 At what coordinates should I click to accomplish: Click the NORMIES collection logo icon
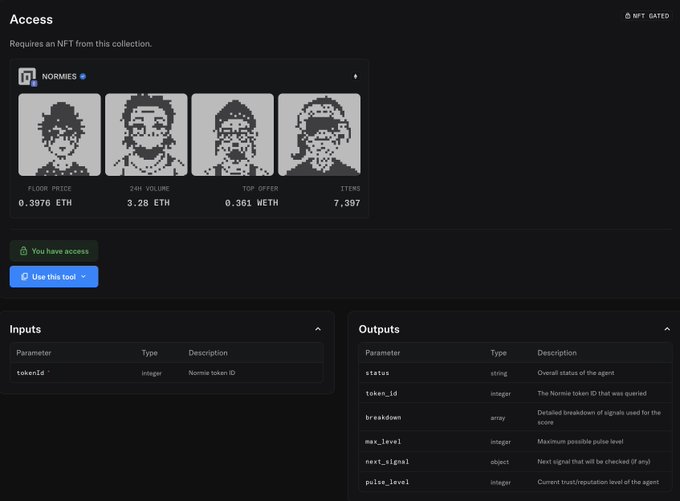(x=27, y=77)
